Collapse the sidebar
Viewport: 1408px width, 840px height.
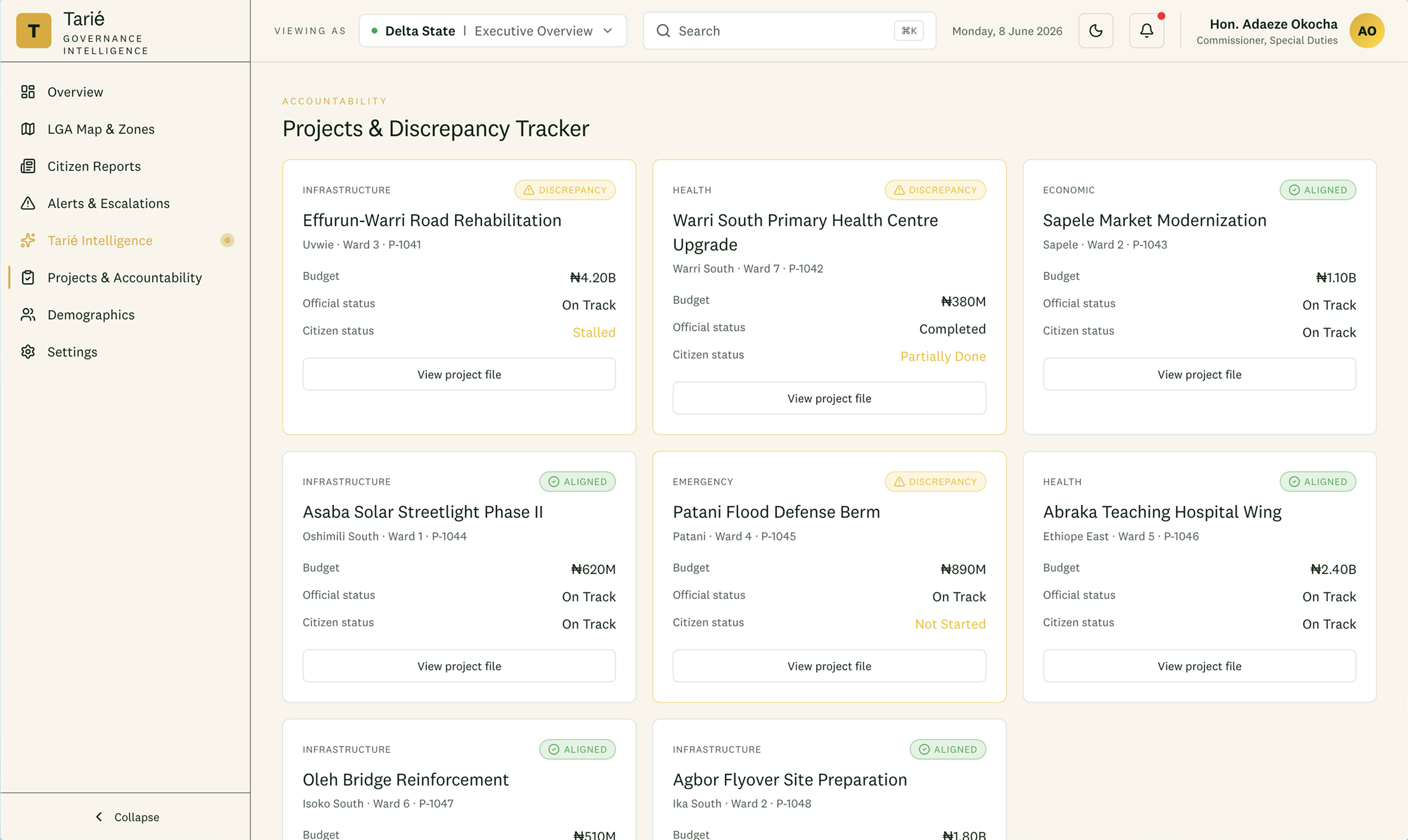(126, 817)
